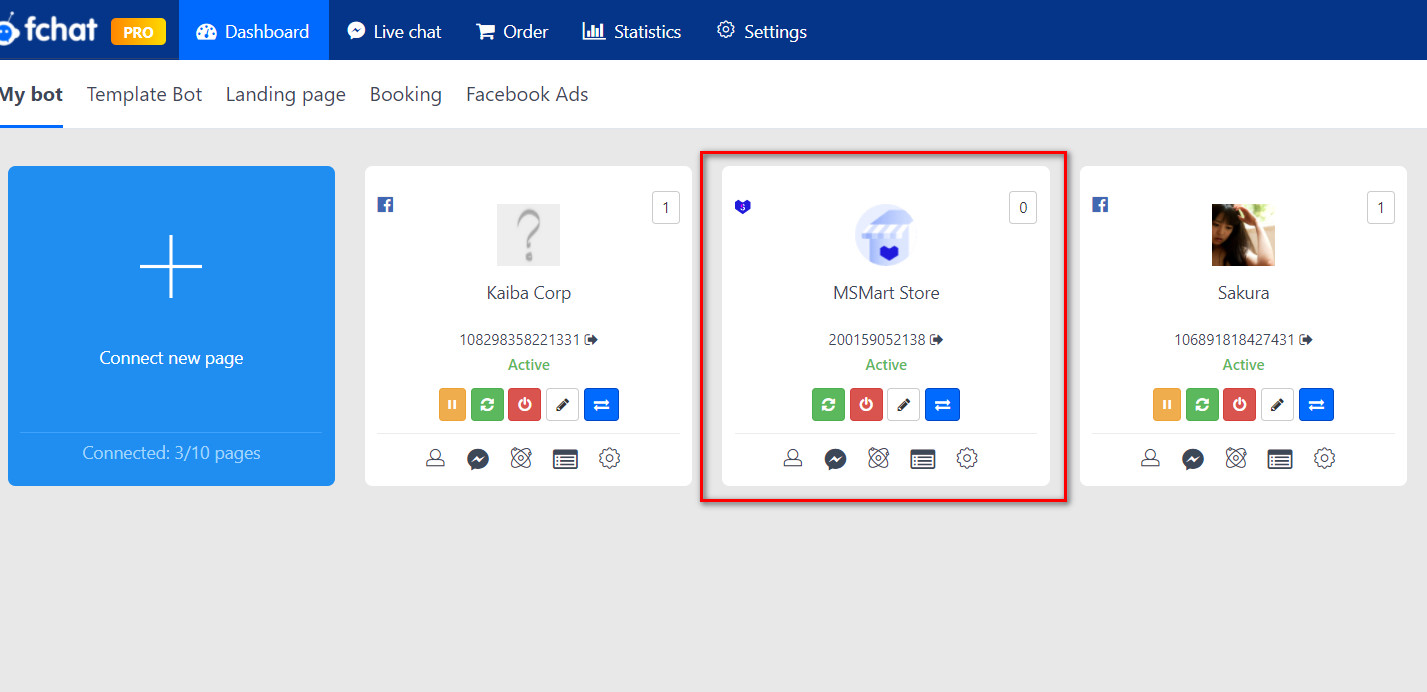
Task: Click MSMart Store counter badge showing 0
Action: point(1023,208)
